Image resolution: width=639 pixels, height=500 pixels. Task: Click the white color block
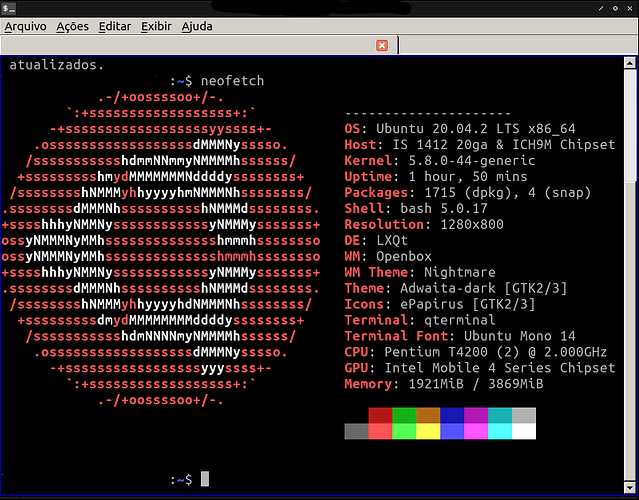pos(524,431)
